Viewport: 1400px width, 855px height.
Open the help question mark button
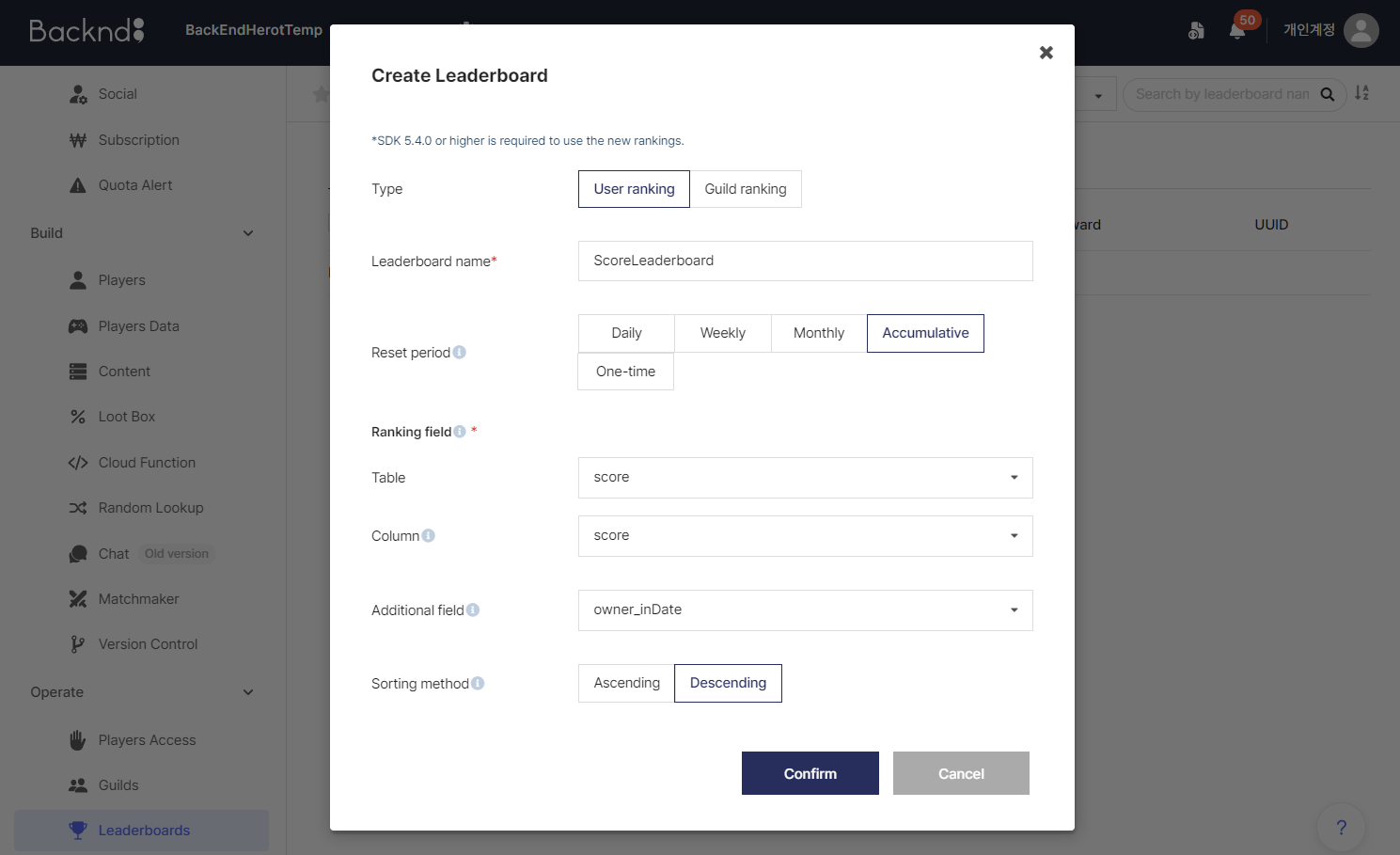pos(1342,828)
